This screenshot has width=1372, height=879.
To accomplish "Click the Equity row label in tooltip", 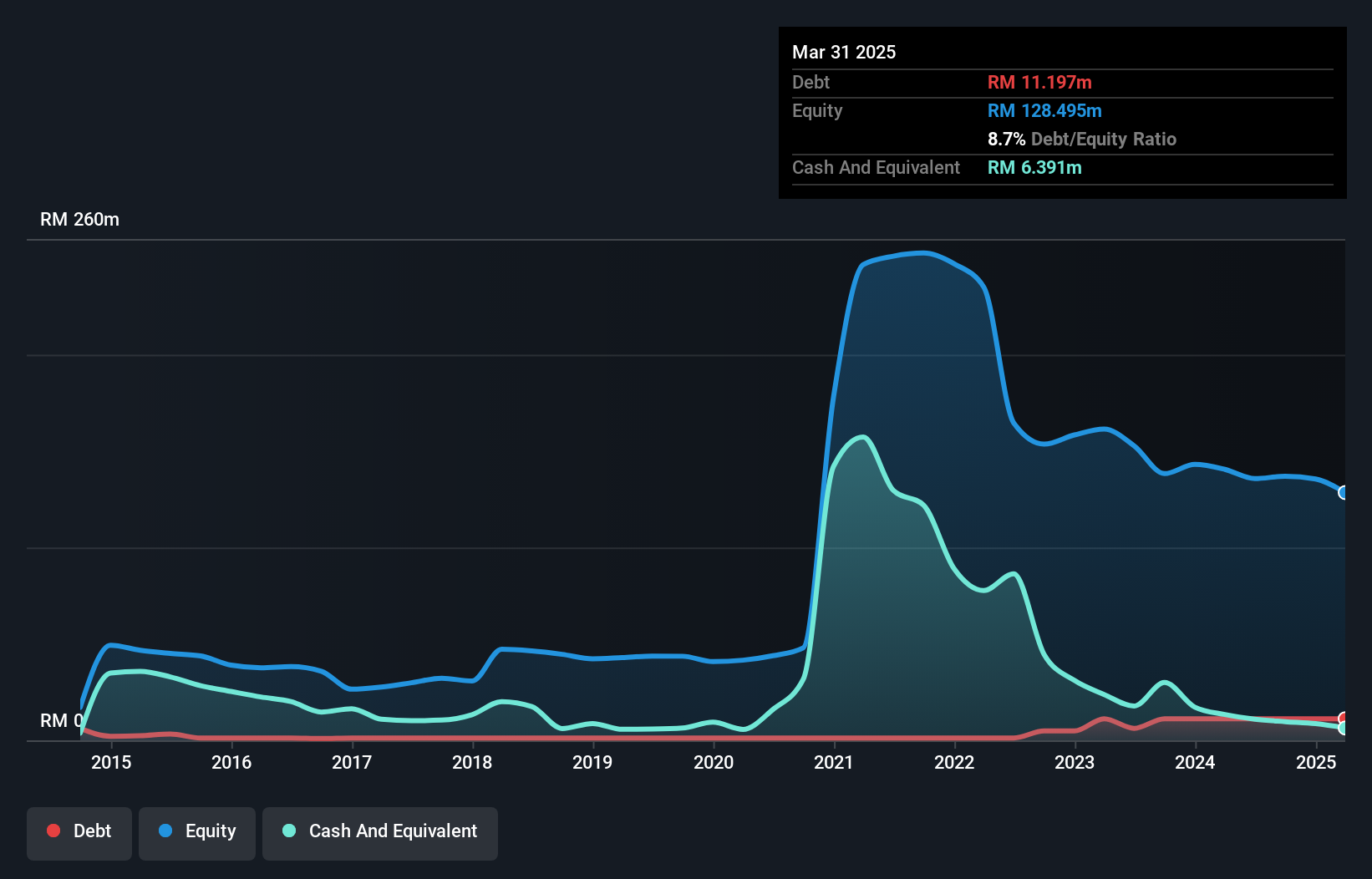I will pos(817,110).
